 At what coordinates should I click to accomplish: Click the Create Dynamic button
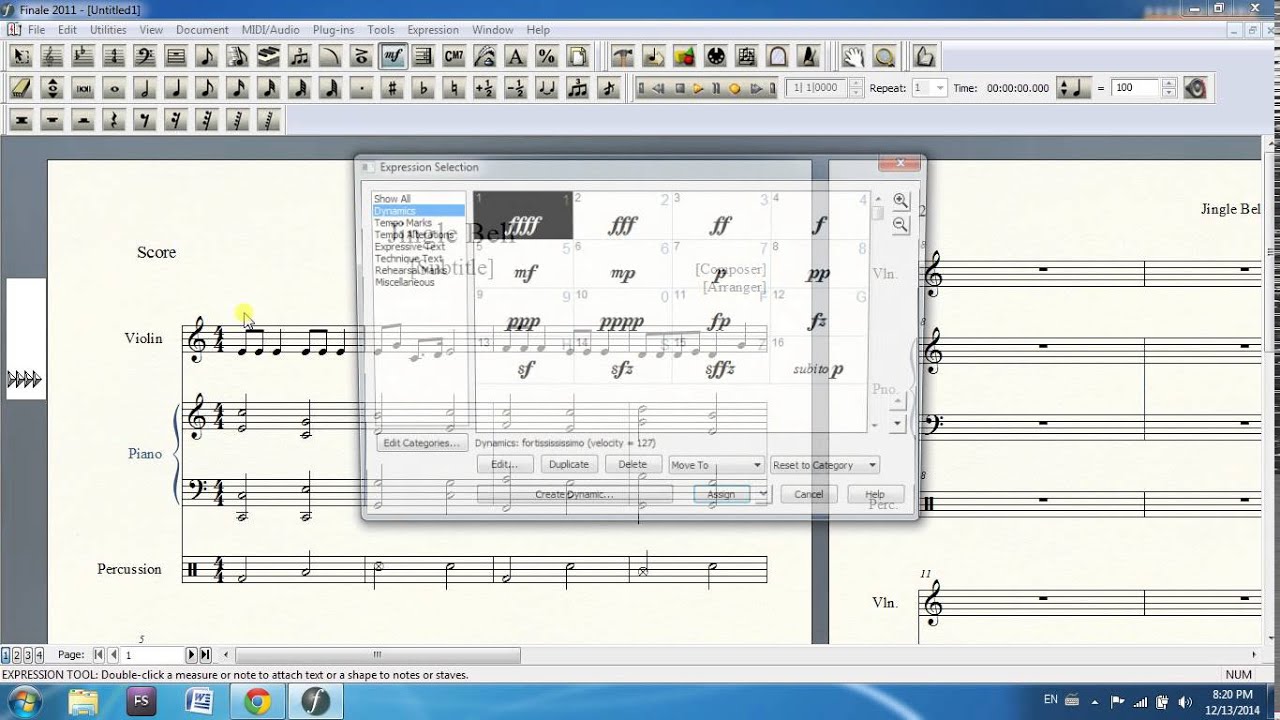coord(575,494)
